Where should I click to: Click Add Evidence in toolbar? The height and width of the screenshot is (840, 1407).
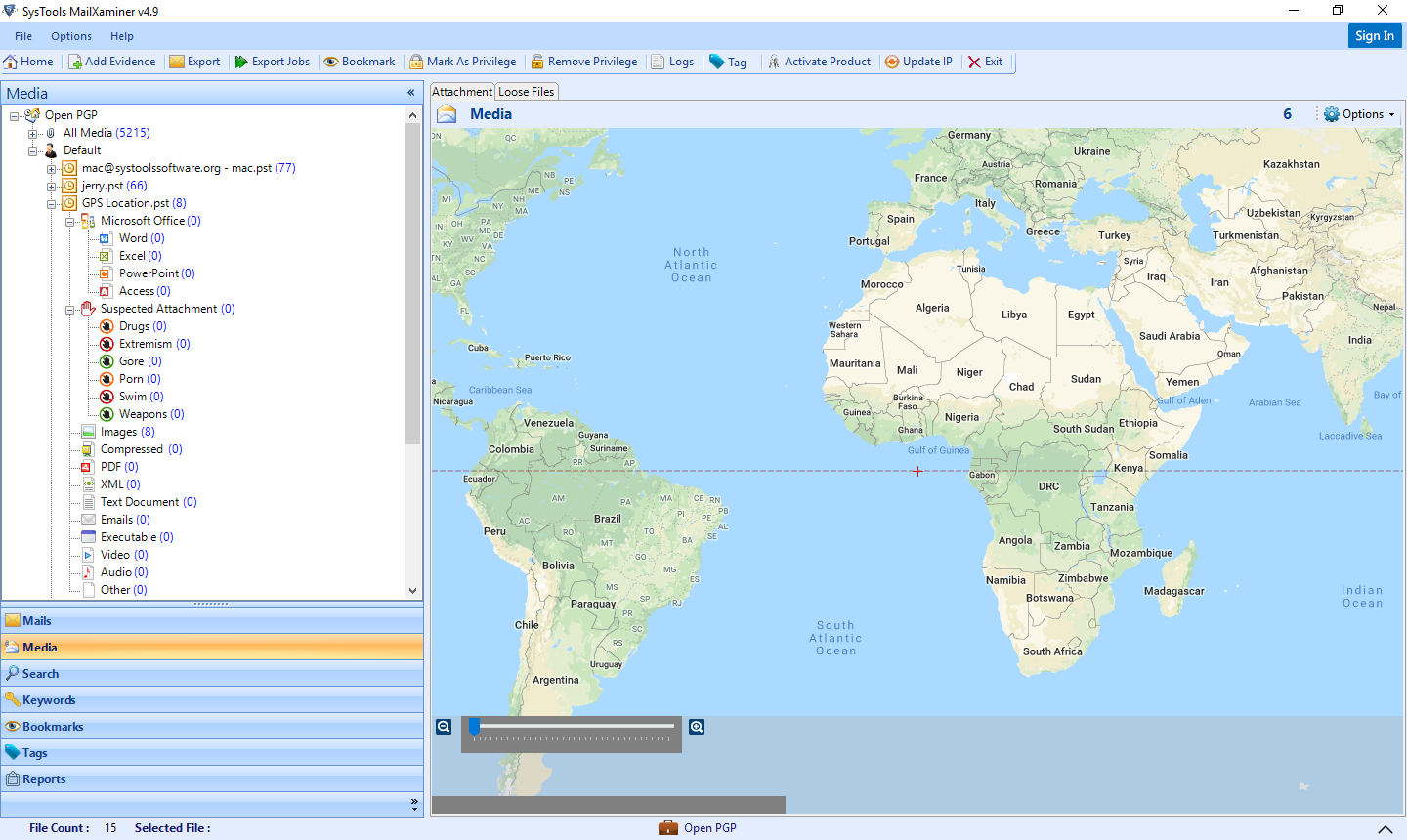(x=111, y=62)
